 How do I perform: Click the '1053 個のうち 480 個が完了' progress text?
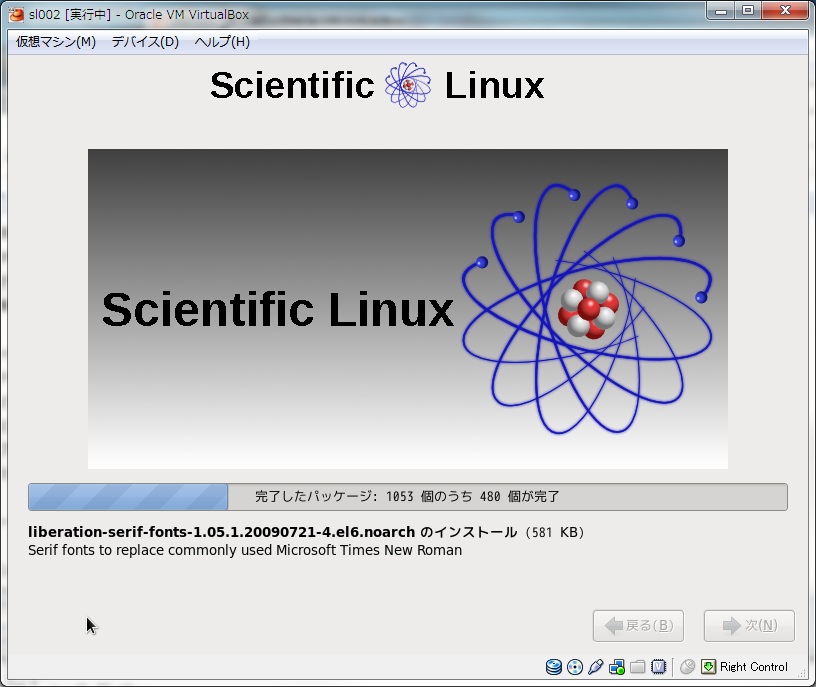[473, 497]
